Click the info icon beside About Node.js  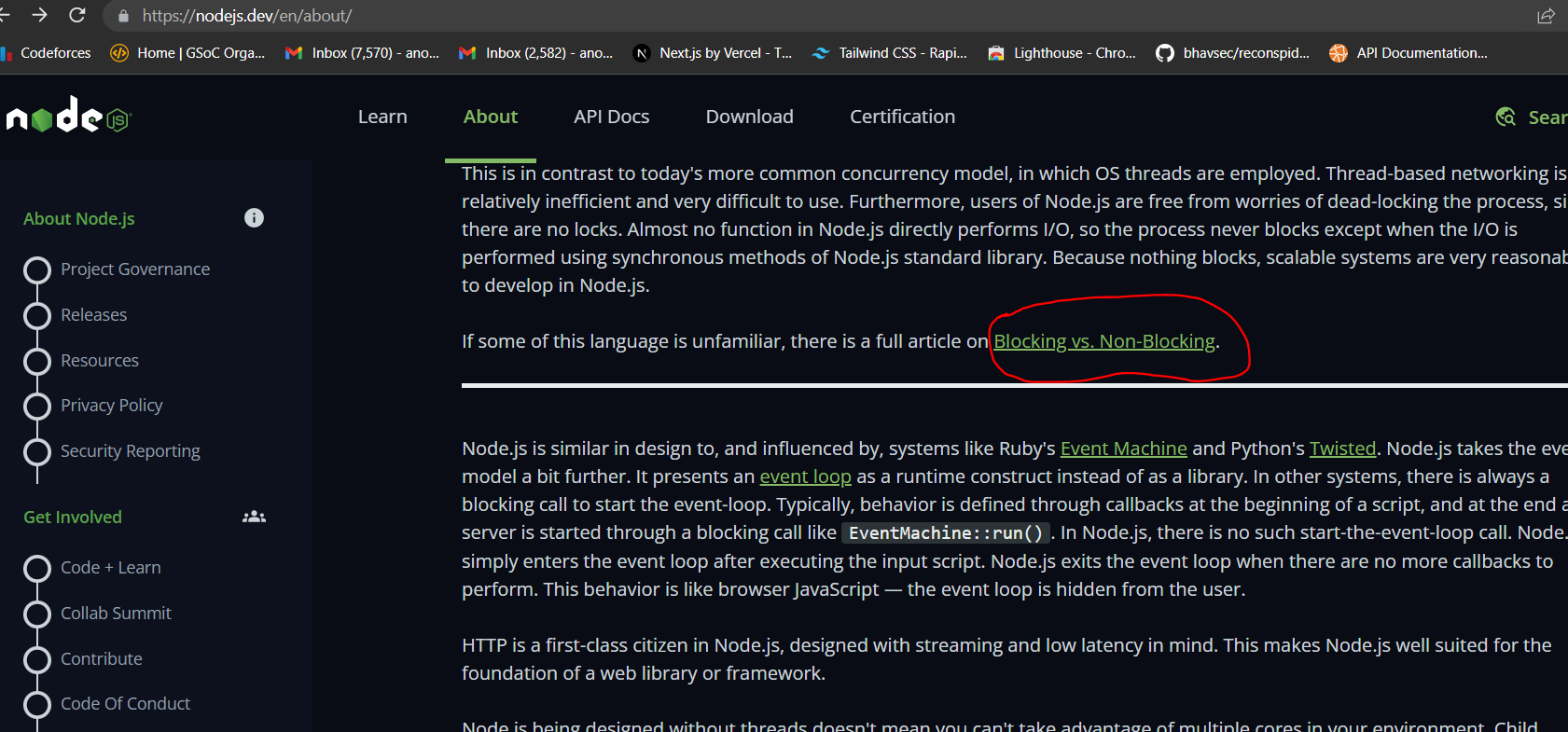[x=254, y=217]
